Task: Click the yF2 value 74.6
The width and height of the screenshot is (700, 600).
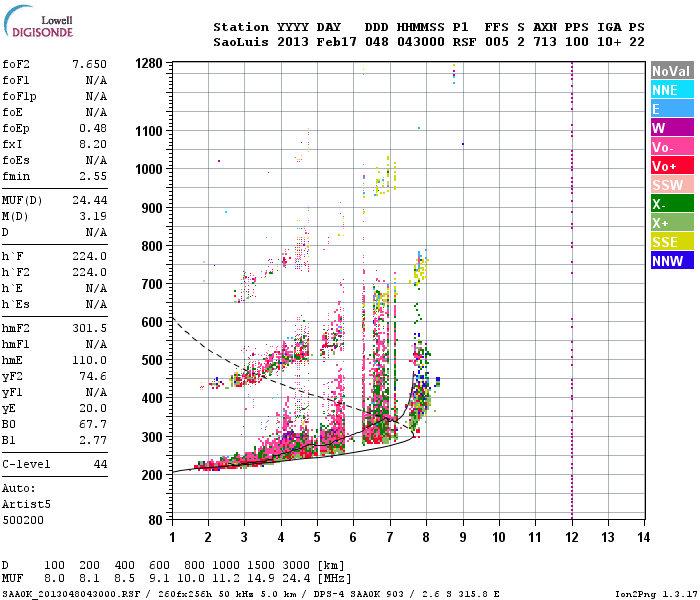Action: 93,376
